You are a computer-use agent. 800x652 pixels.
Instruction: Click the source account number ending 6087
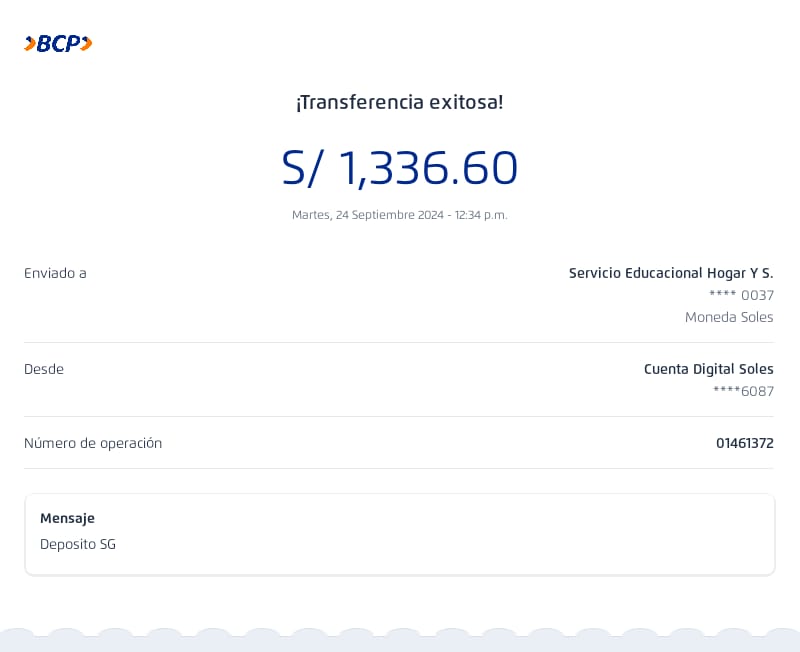(x=743, y=391)
